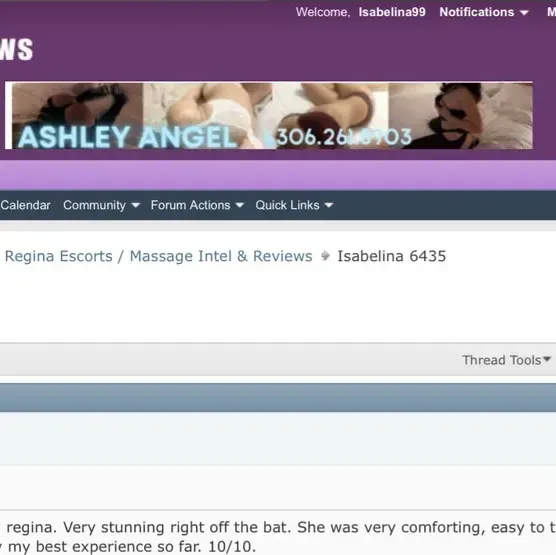
Task: Click the review text ending with 10/10
Action: (278, 537)
